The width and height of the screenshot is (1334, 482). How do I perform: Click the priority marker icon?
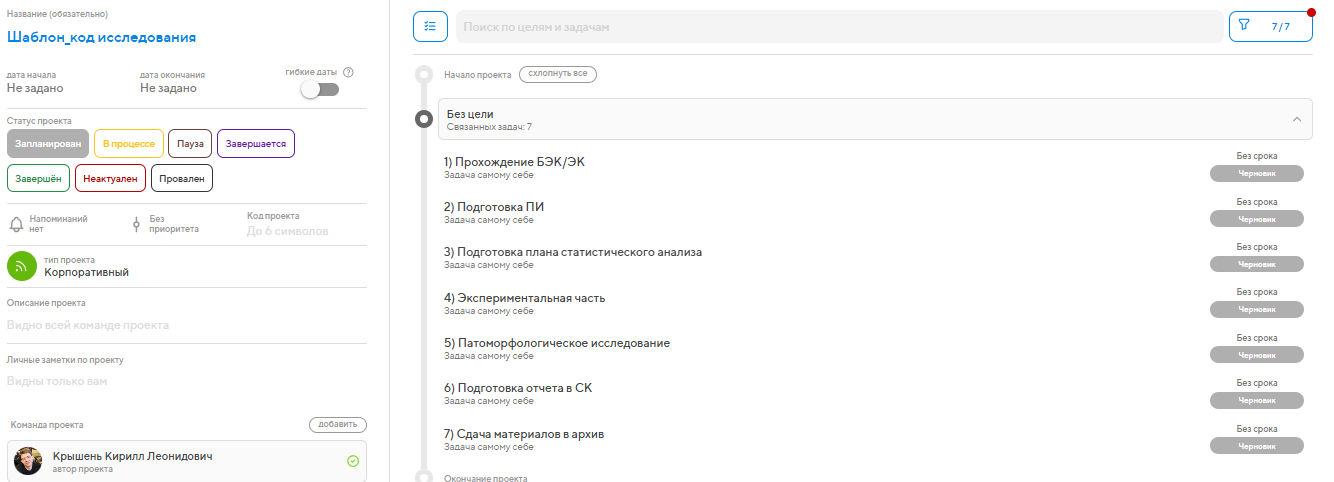pos(136,223)
